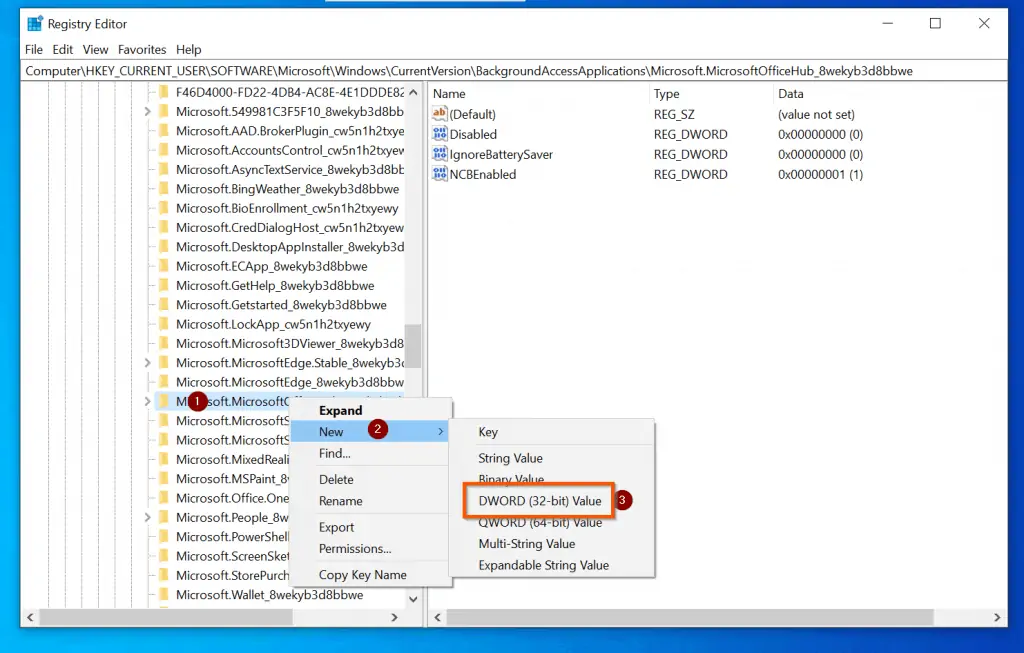This screenshot has width=1024, height=653.
Task: Select Microsoft.Wallet key in tree
Action: 269,595
